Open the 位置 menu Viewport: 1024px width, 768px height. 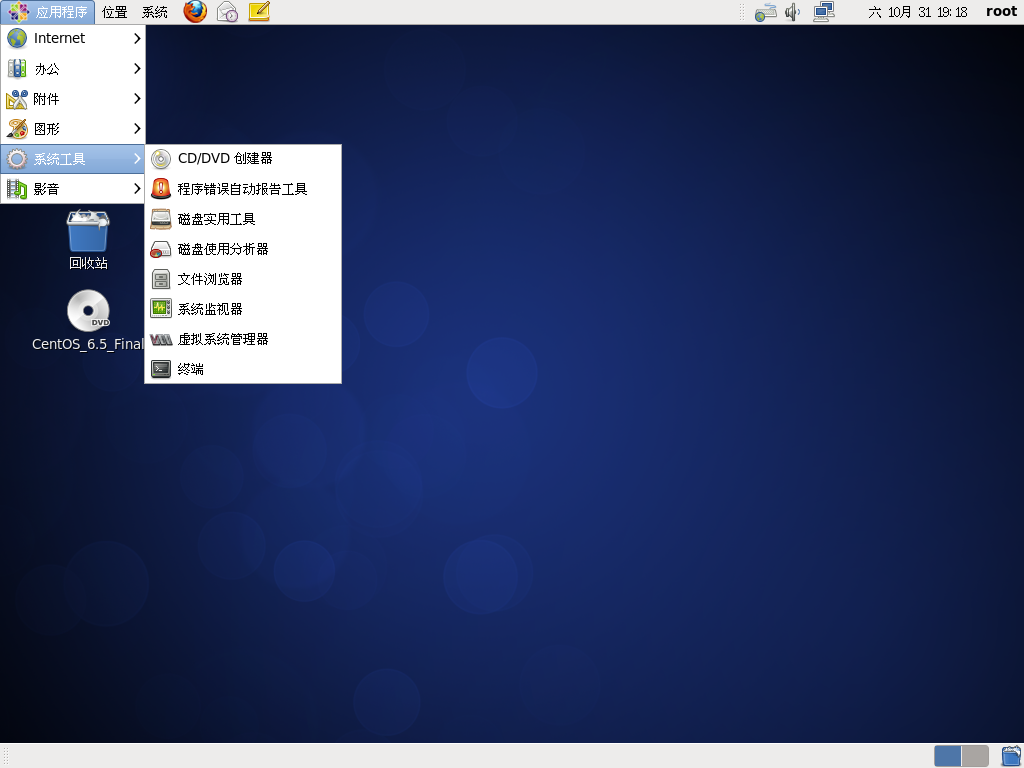(x=114, y=12)
